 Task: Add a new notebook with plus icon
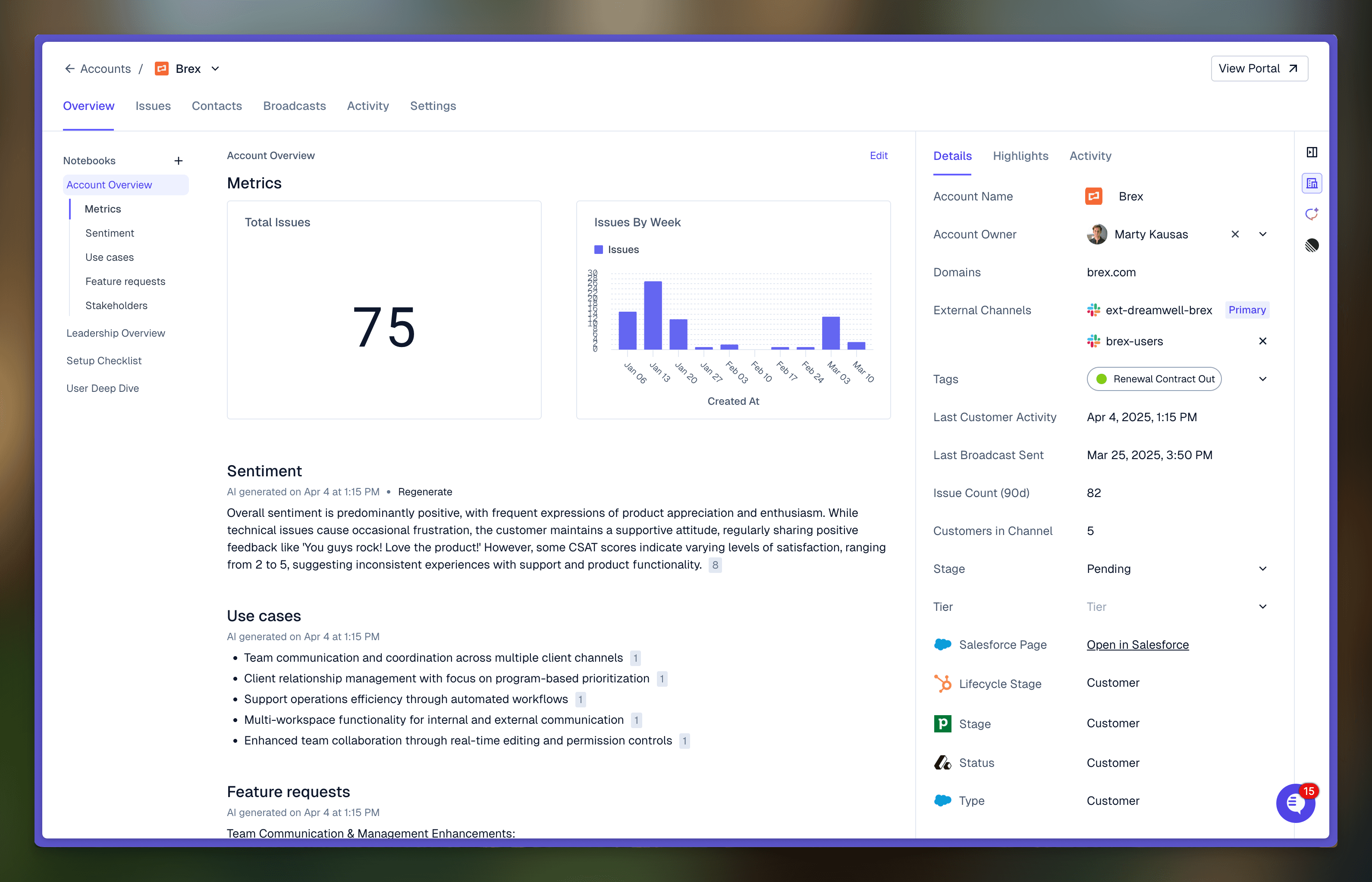pyautogui.click(x=178, y=161)
